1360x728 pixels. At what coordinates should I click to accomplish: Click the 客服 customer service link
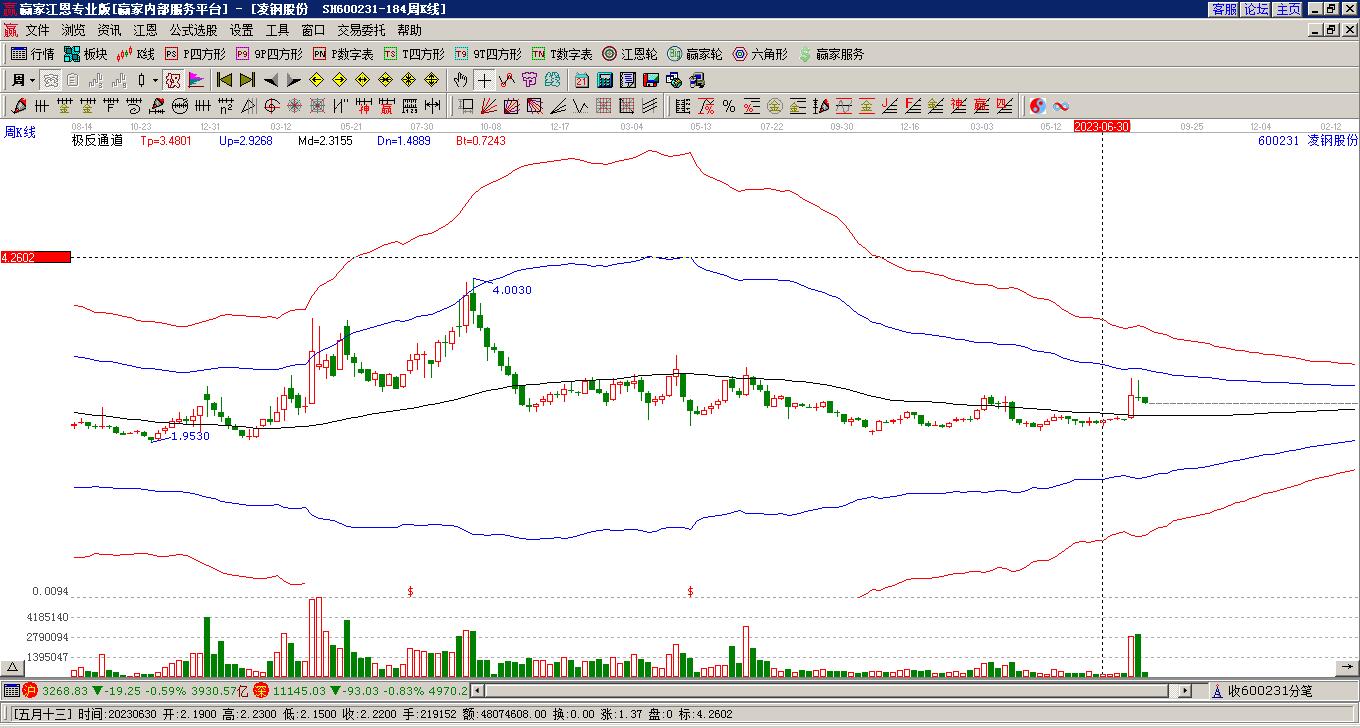pyautogui.click(x=1225, y=9)
